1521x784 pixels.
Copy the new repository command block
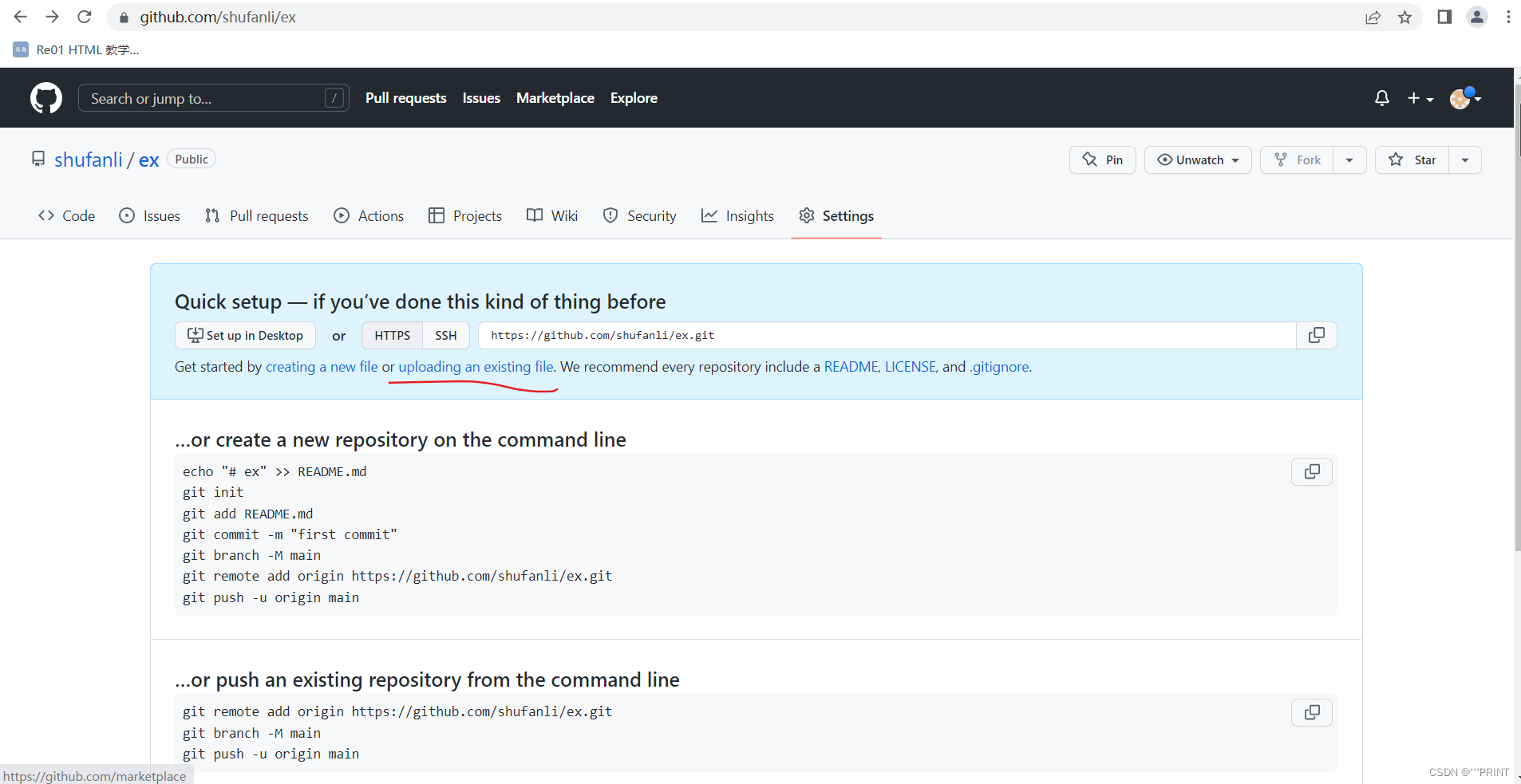point(1311,472)
